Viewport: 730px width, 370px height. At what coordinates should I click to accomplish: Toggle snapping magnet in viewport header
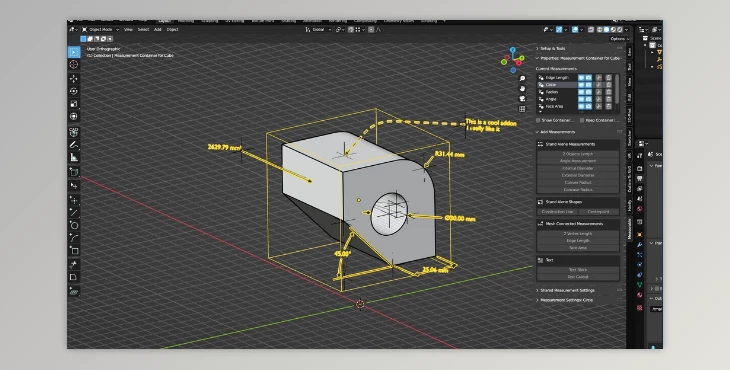point(351,29)
